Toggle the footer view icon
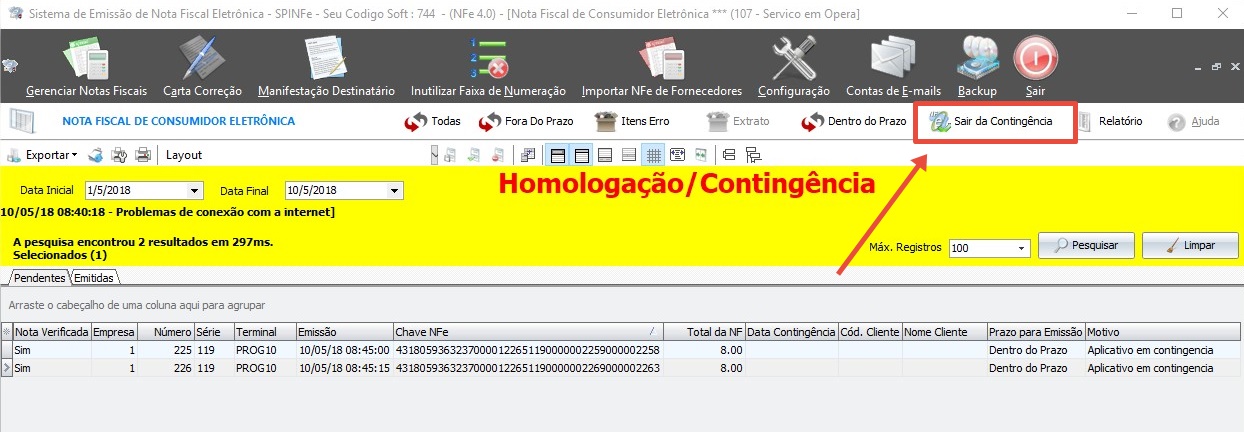1244x432 pixels. click(605, 155)
